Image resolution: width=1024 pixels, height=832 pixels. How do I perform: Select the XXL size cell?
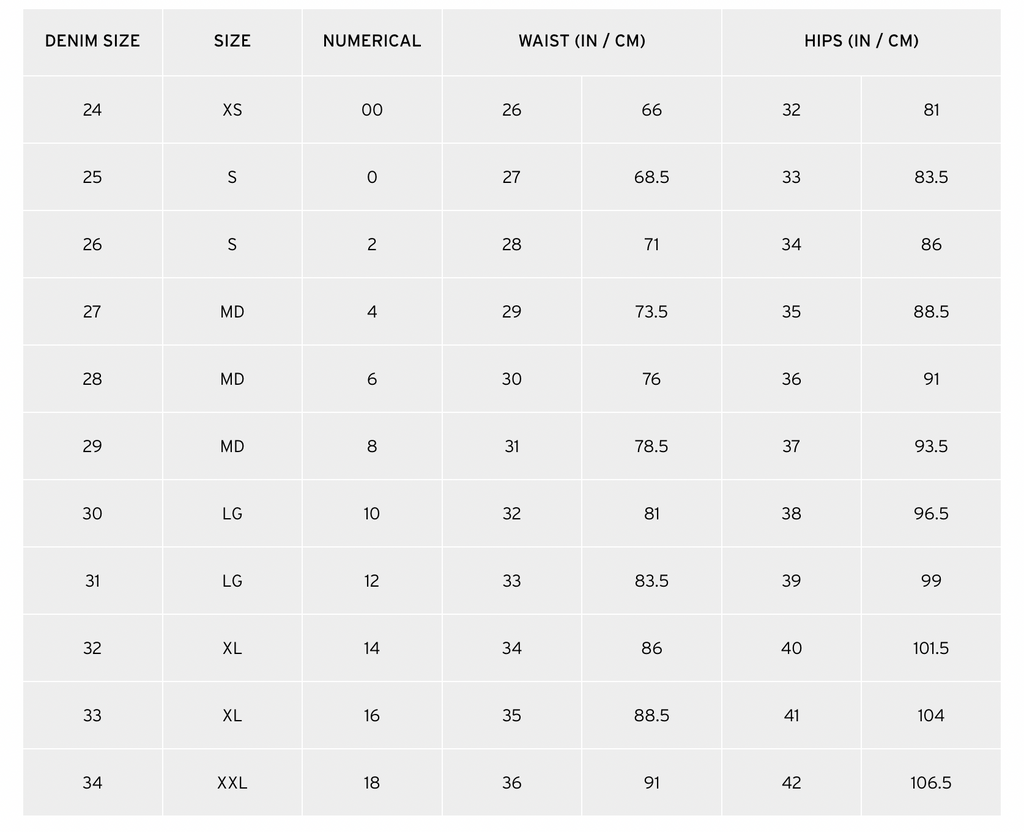[232, 782]
